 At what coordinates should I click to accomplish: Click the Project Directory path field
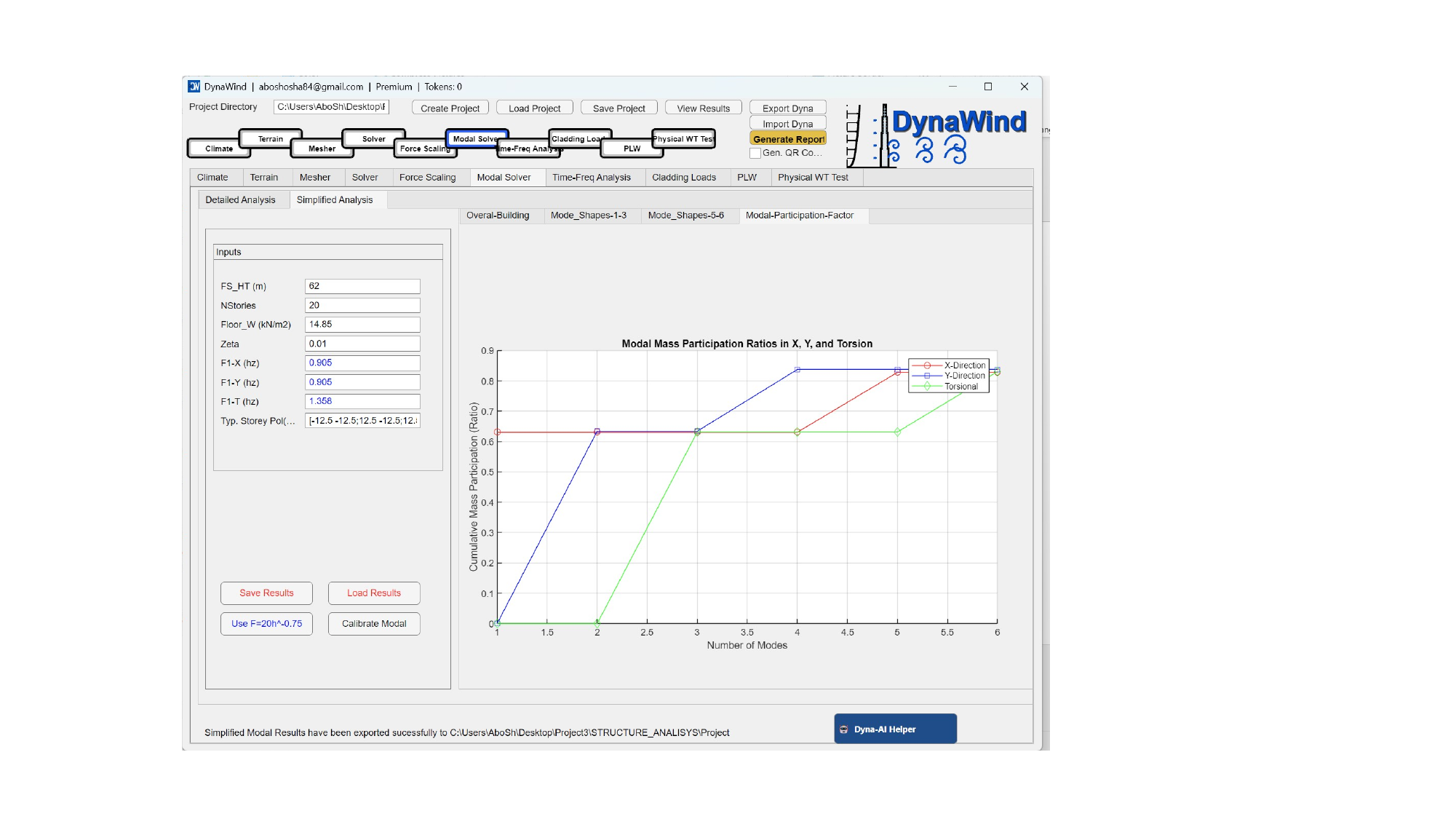(x=331, y=107)
